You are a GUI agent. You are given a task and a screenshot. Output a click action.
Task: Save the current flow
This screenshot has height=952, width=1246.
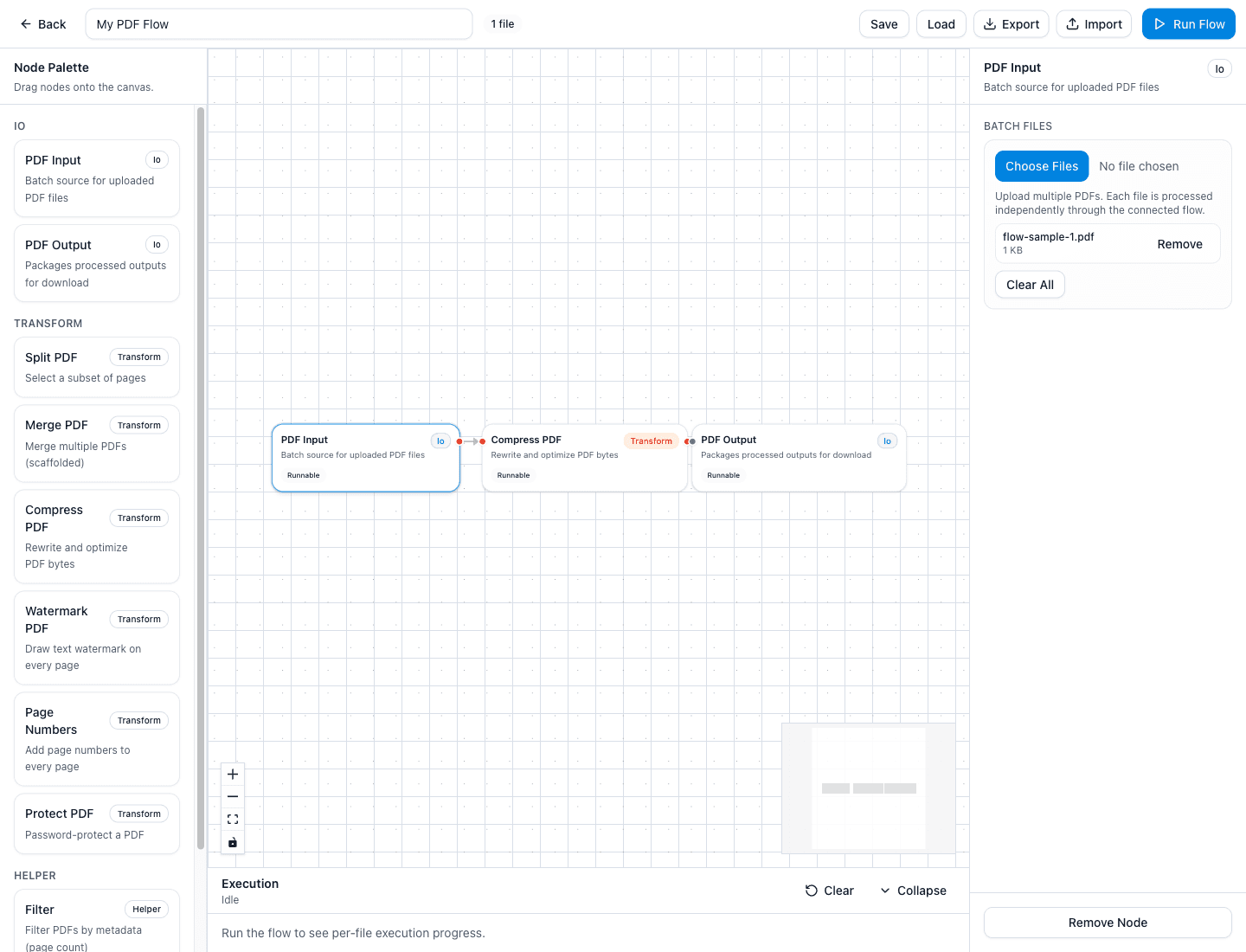883,24
